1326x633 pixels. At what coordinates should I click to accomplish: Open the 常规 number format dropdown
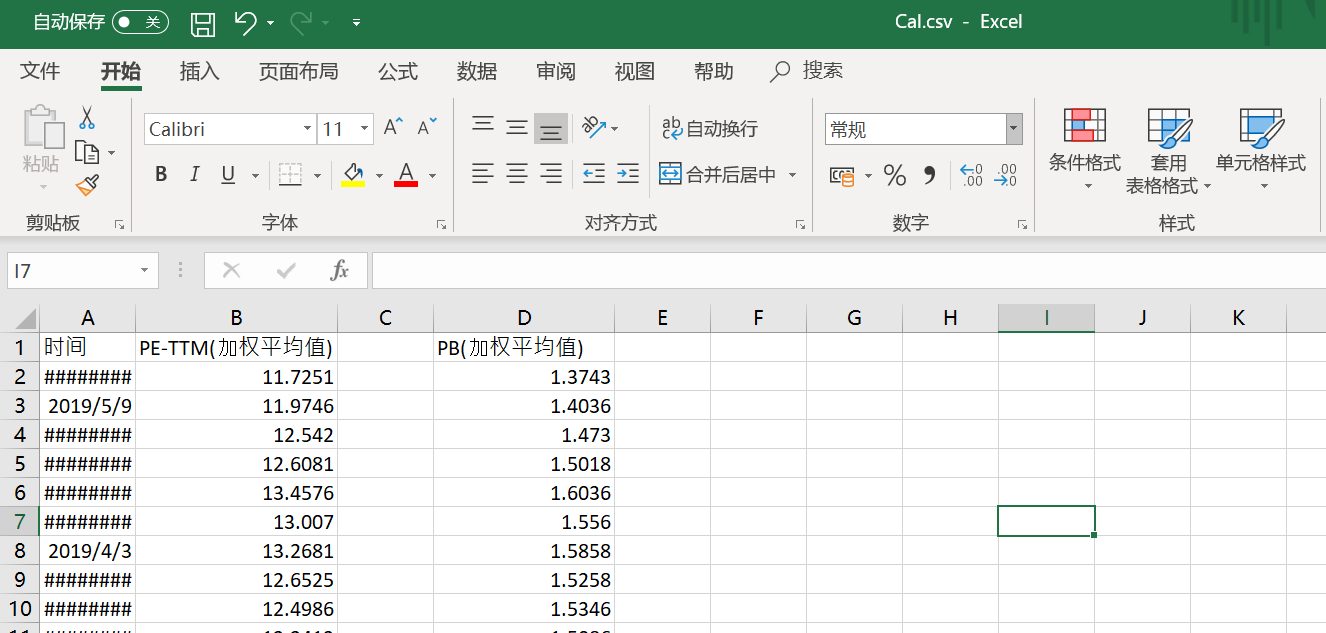click(1013, 128)
